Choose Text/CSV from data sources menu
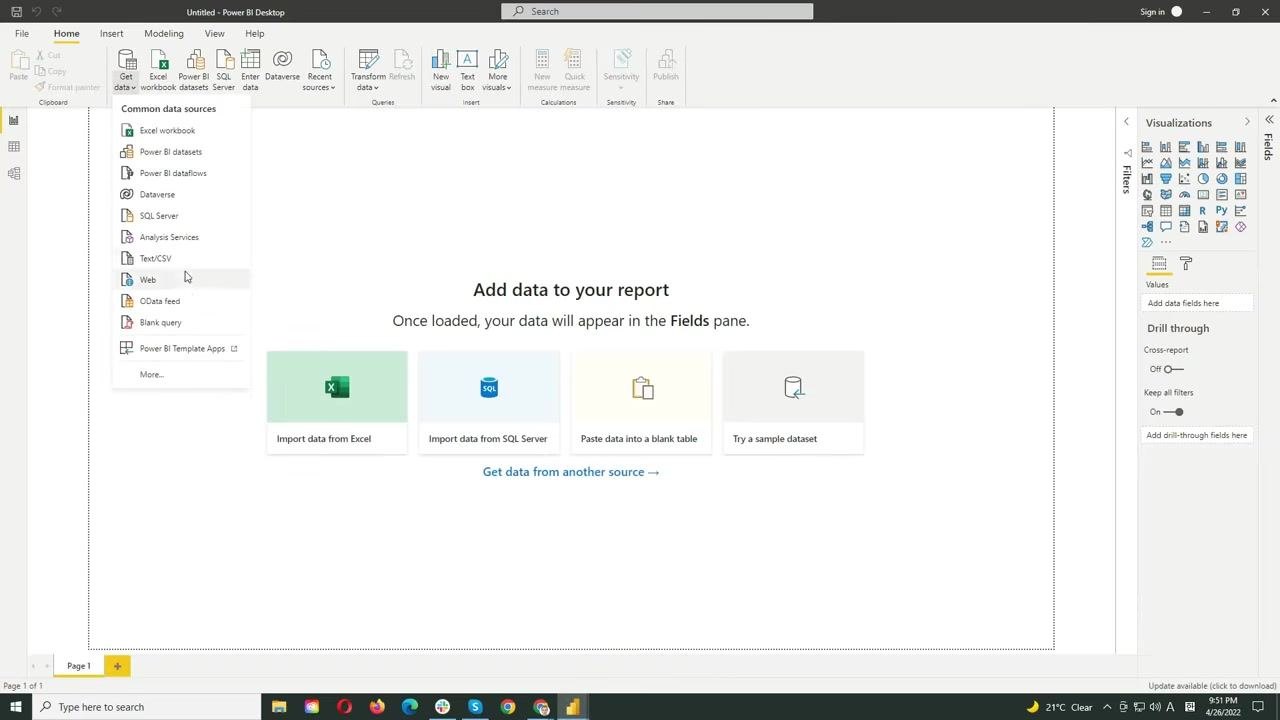This screenshot has height=720, width=1280. click(x=181, y=258)
